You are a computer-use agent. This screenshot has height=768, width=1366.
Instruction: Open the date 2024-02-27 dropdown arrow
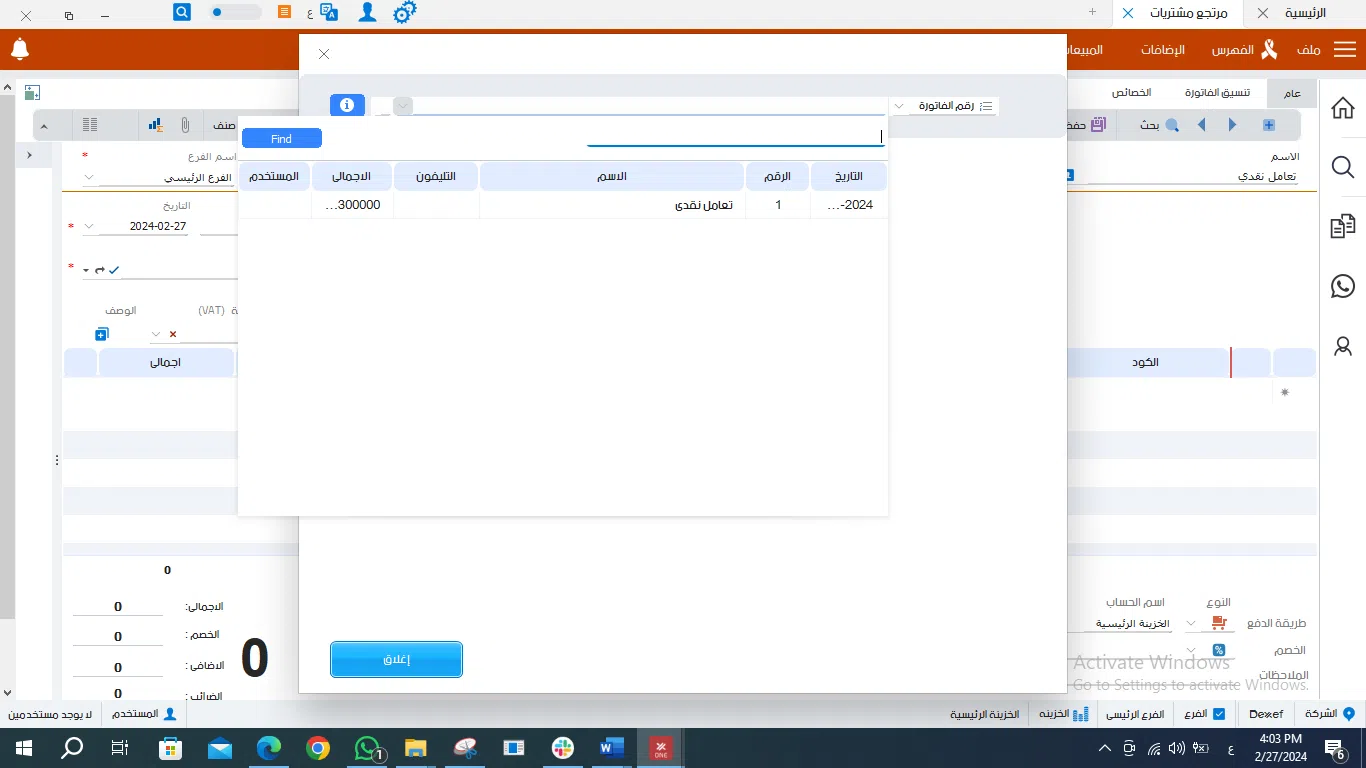pos(89,227)
